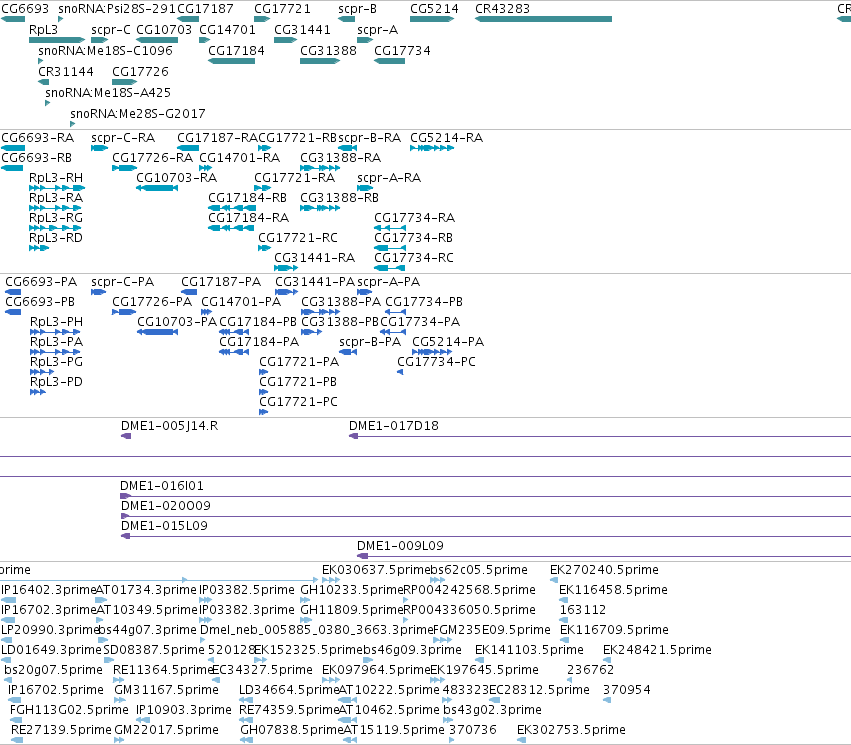Click EST FGH113G02.5prime
The height and width of the screenshot is (745, 851).
(x=16, y=720)
